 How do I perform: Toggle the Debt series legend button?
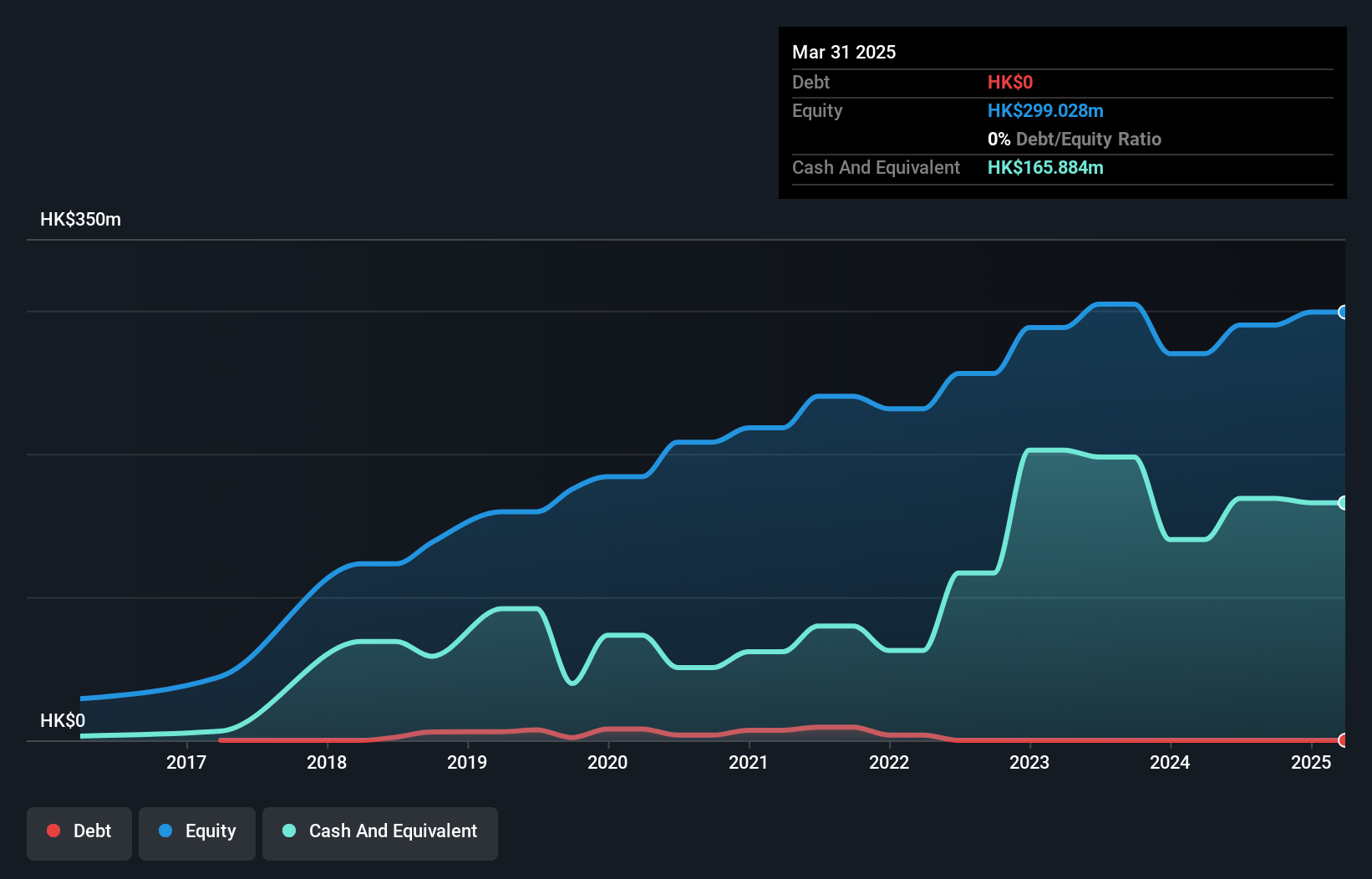pos(79,833)
